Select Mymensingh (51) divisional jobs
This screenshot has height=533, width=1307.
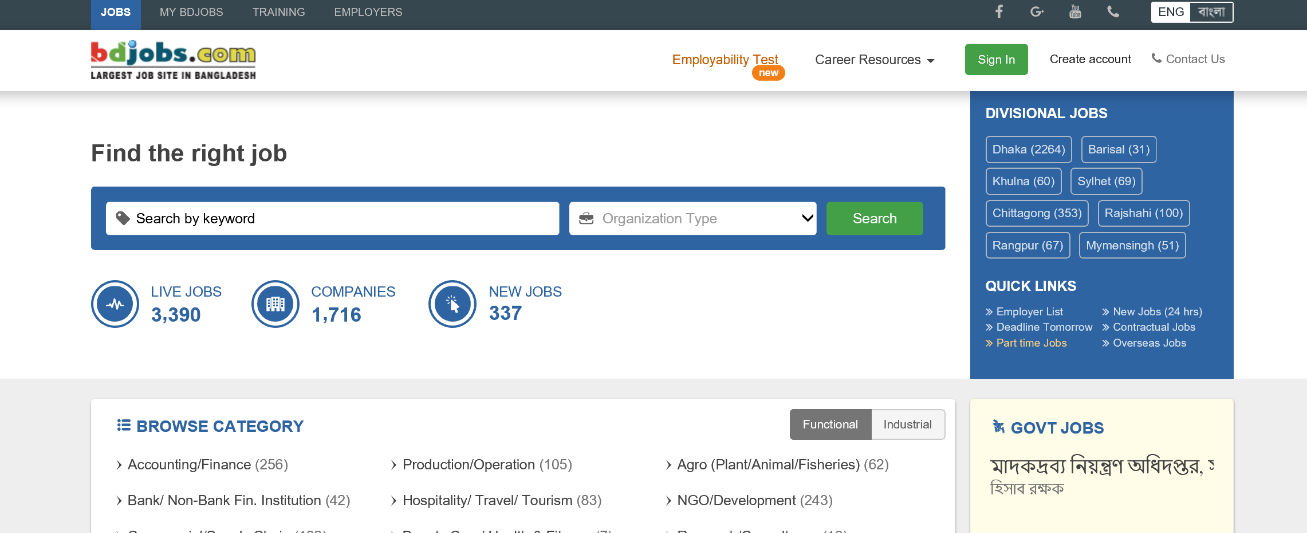point(1133,245)
